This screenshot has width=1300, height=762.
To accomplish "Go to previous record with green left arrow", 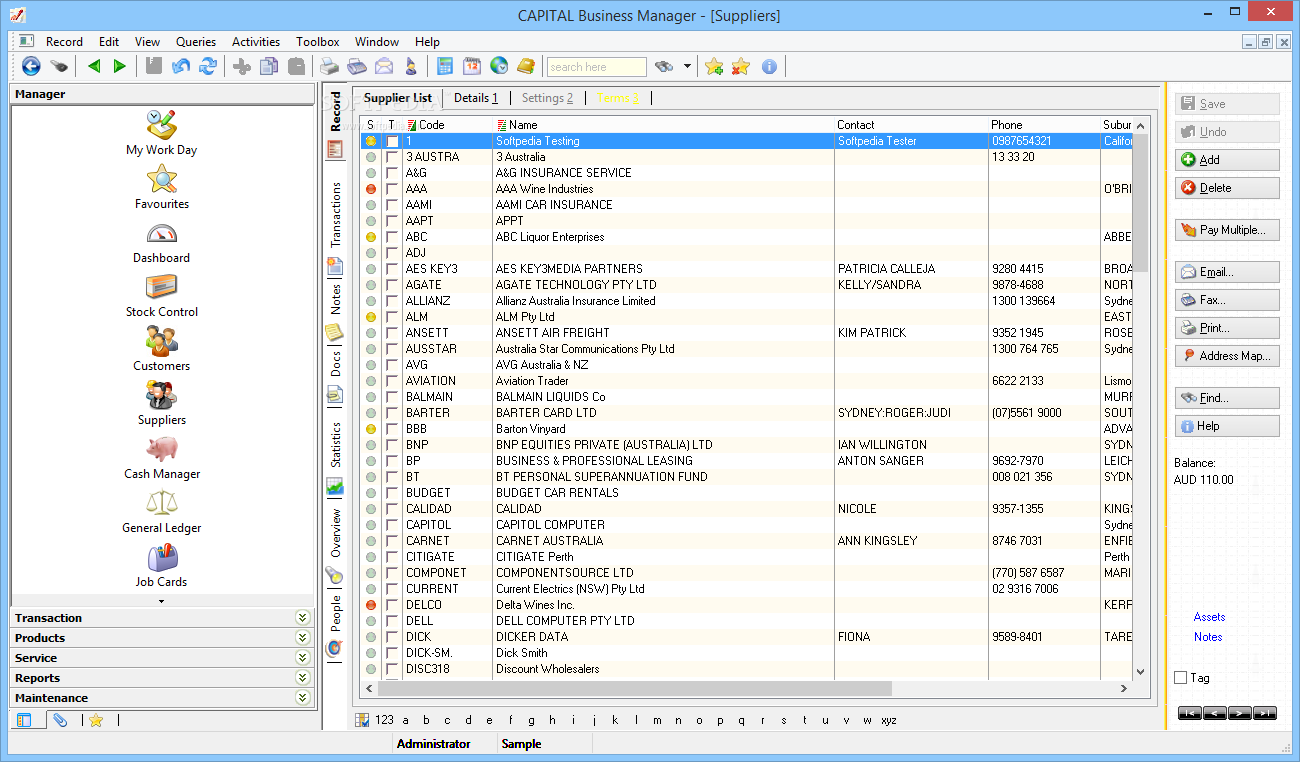I will tap(94, 66).
